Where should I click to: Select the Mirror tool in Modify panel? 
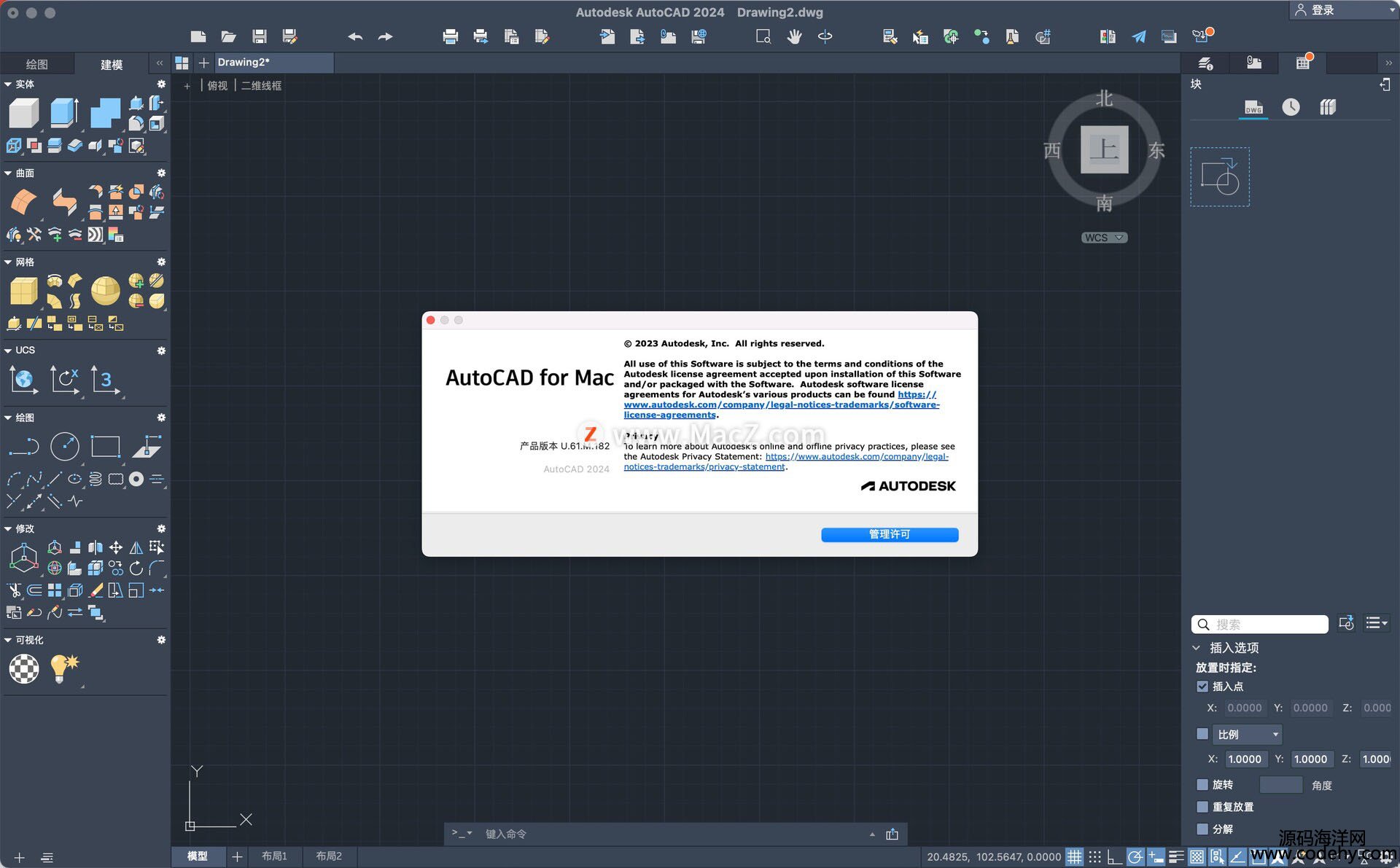coord(136,547)
